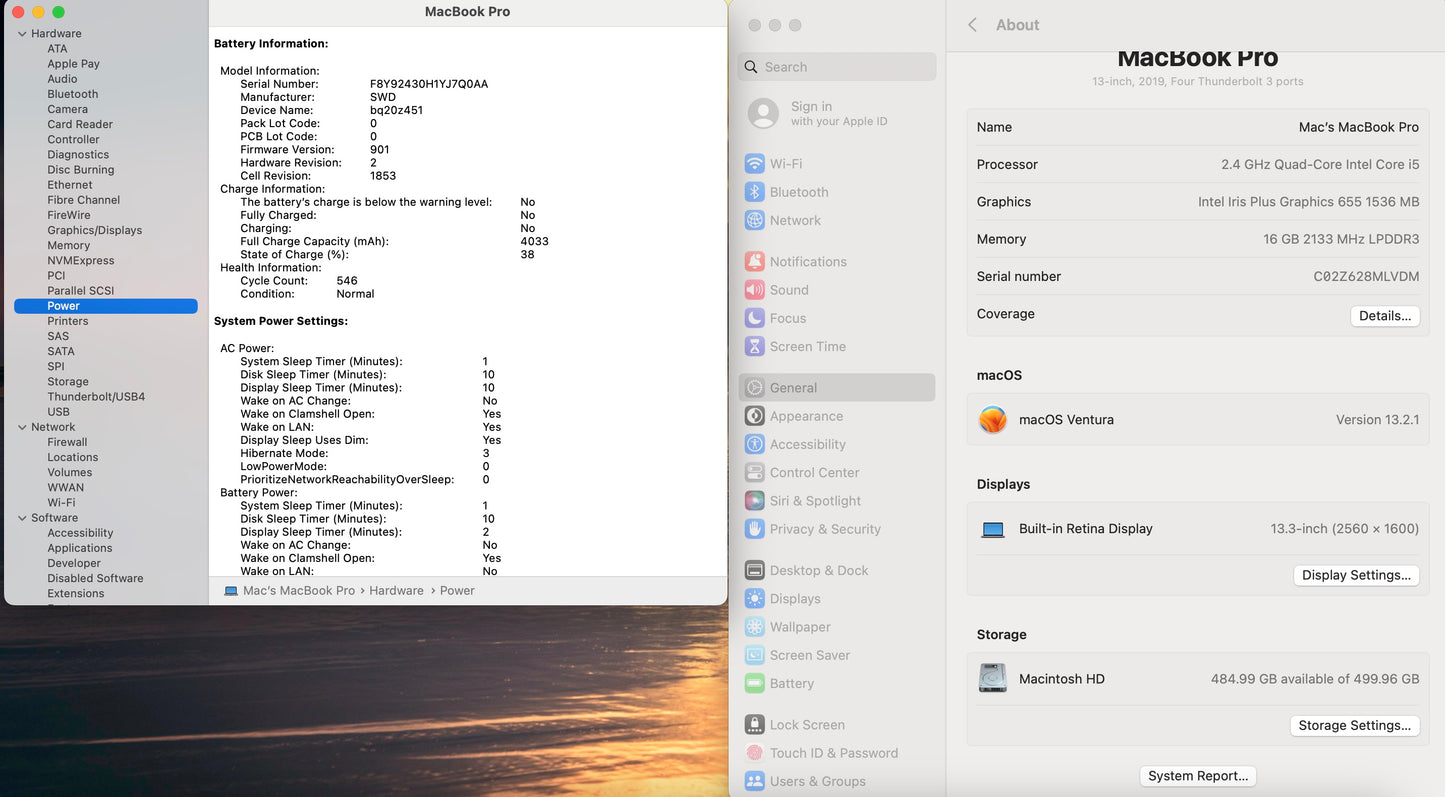Select Memory in the Hardware list
Screen dimensions: 1445x797
click(68, 246)
